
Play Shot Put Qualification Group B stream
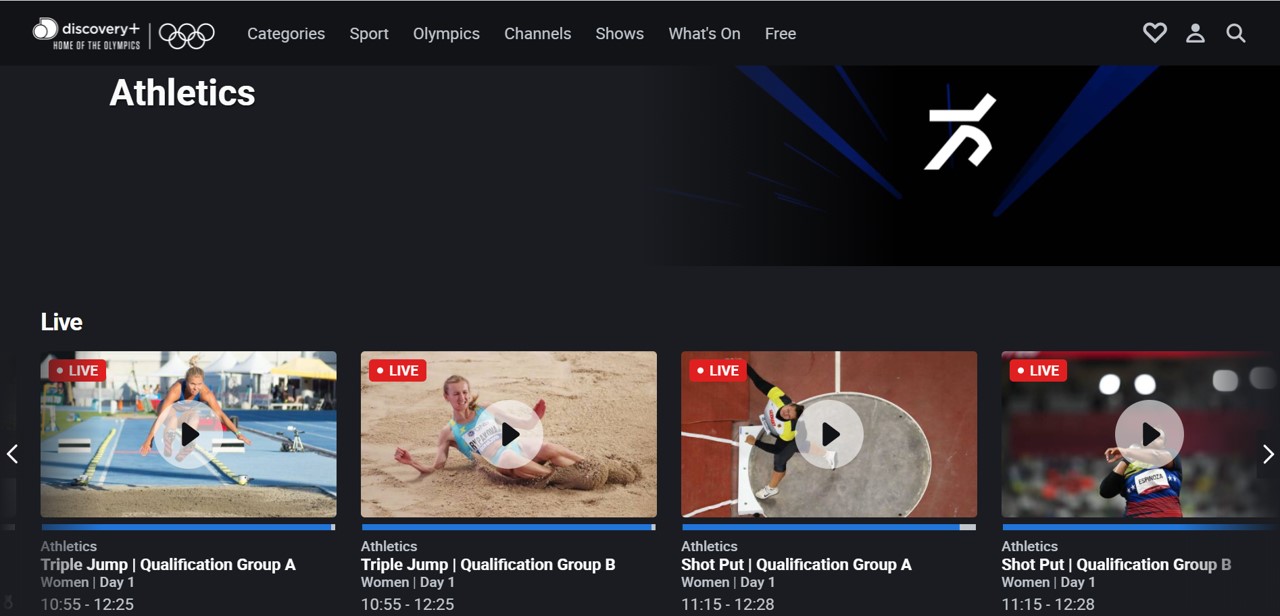[x=1150, y=434]
